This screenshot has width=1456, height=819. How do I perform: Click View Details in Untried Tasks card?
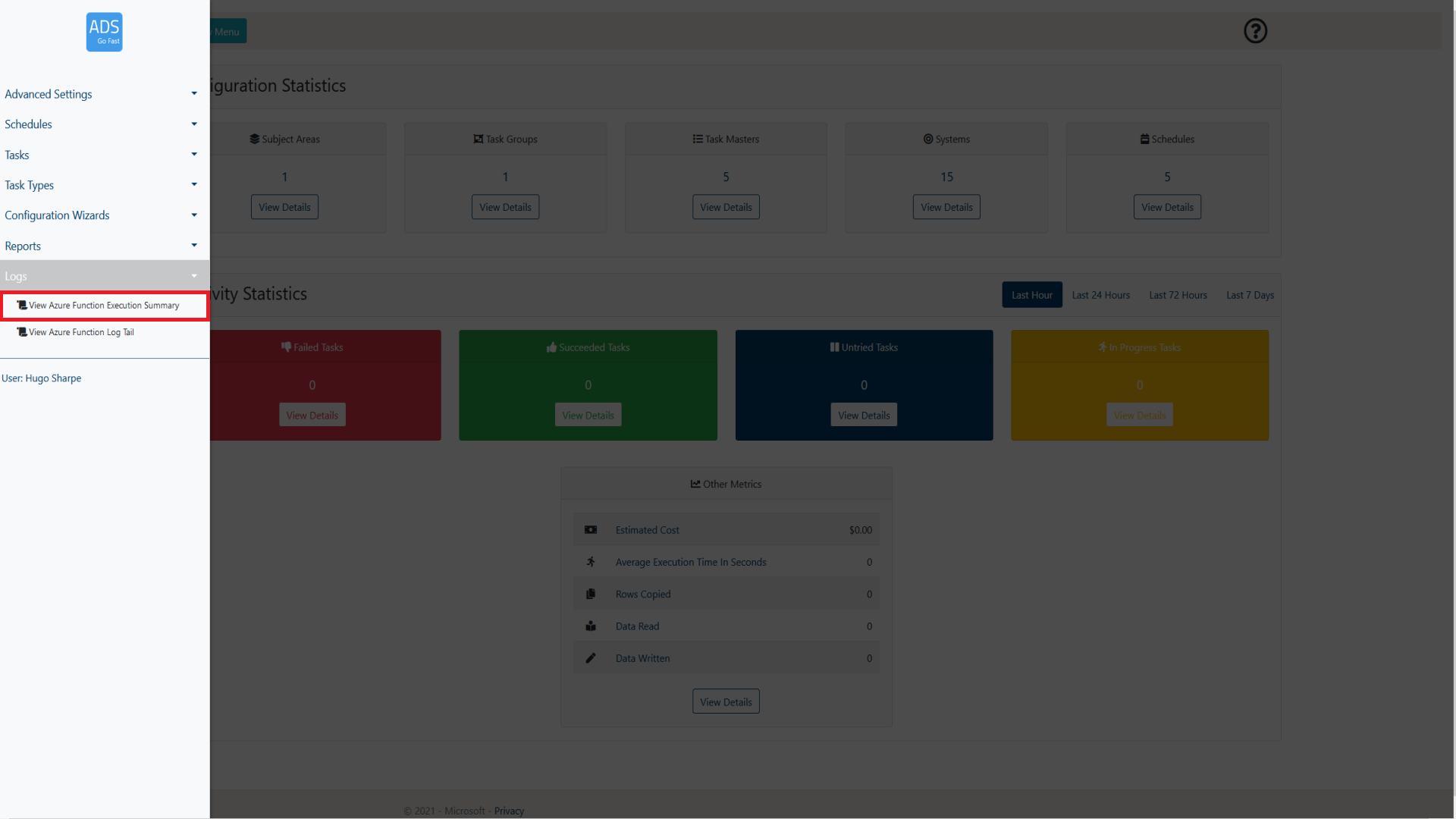tap(864, 416)
